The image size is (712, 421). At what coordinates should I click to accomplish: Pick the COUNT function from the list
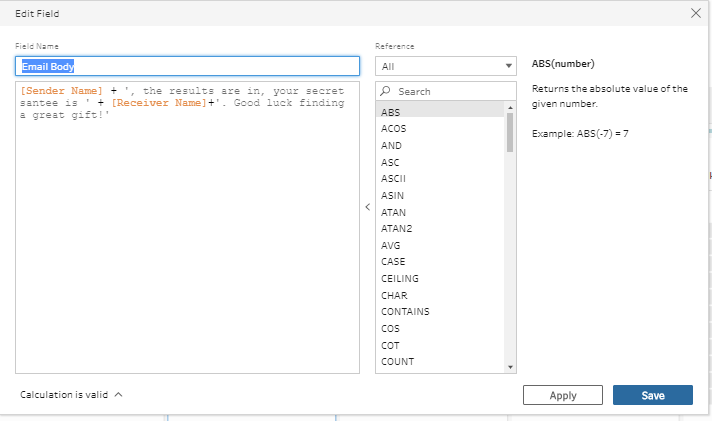[x=397, y=361]
